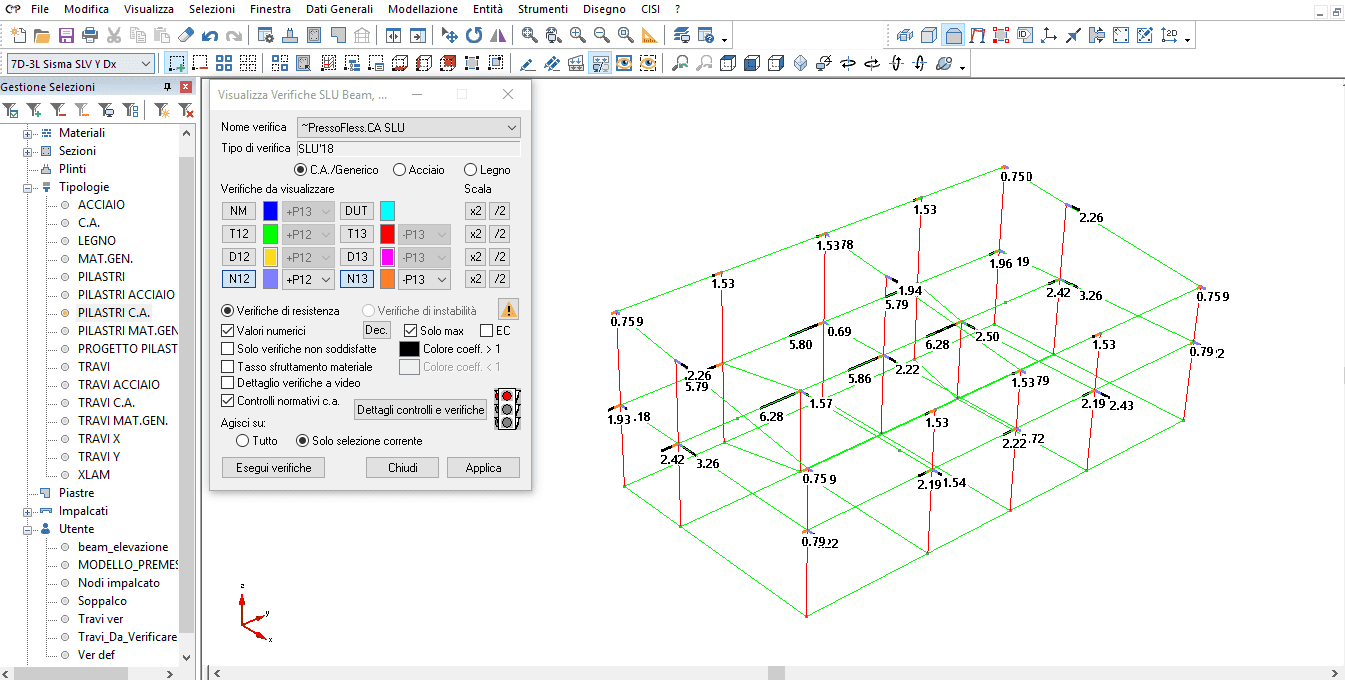Click the Print icon in toolbar
1345x680 pixels.
click(x=90, y=36)
